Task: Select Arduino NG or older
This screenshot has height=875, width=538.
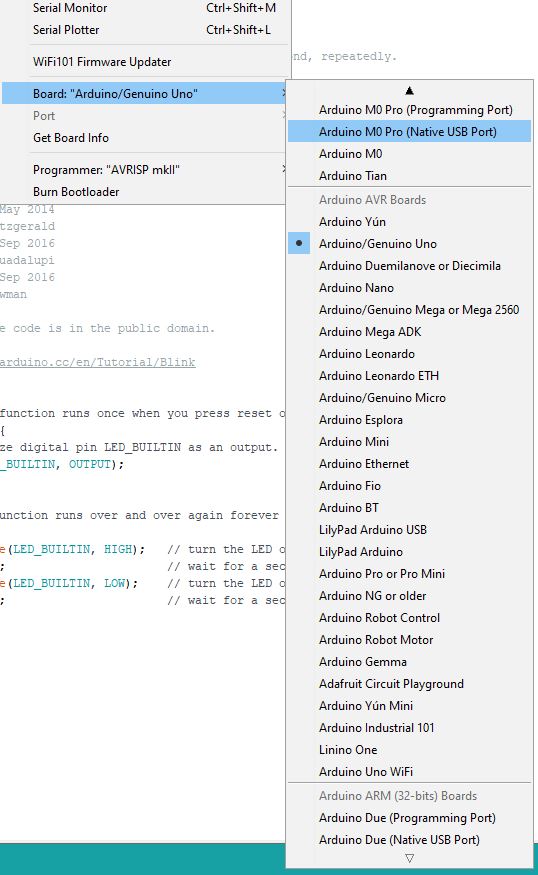Action: [x=409, y=595]
